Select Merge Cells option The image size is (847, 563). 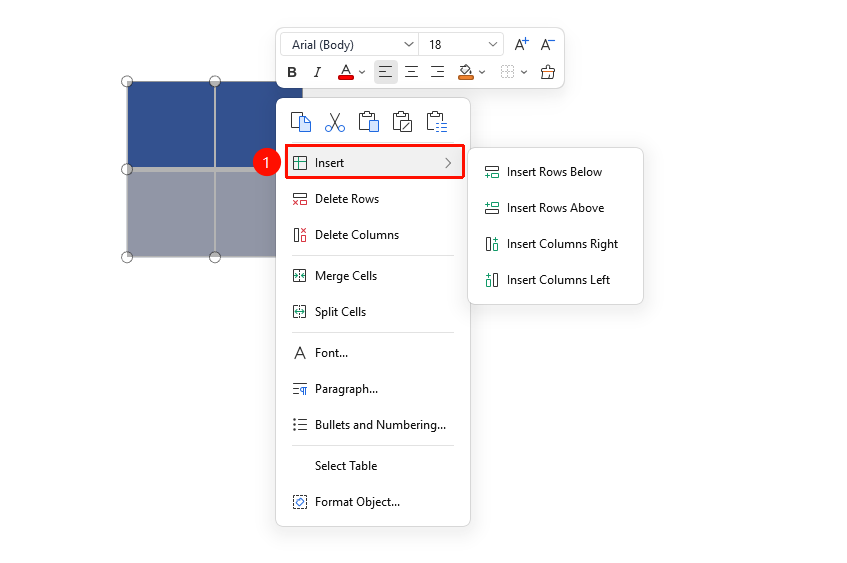373,276
